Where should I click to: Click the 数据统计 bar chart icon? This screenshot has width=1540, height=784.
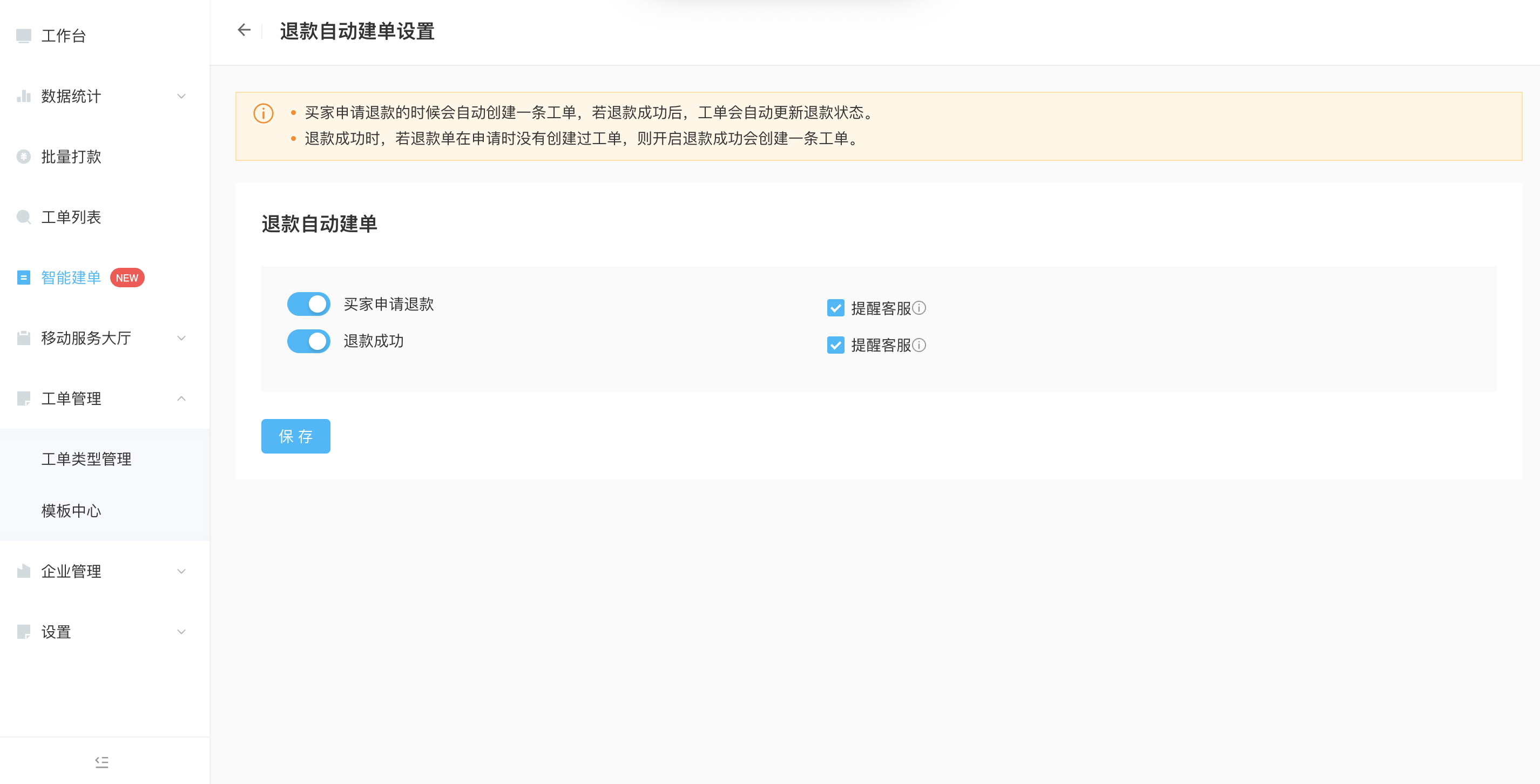coord(24,96)
